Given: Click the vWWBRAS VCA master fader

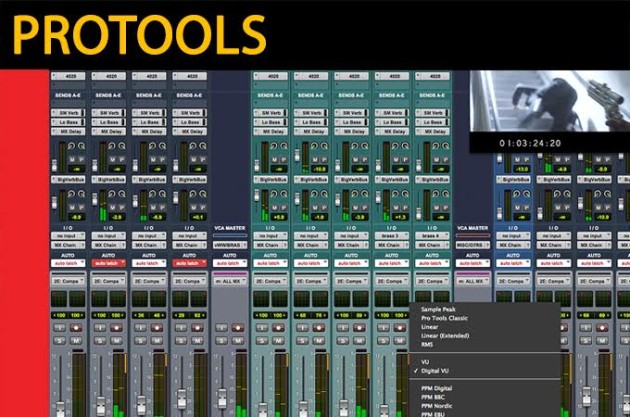Looking at the screenshot, I should click(222, 398).
